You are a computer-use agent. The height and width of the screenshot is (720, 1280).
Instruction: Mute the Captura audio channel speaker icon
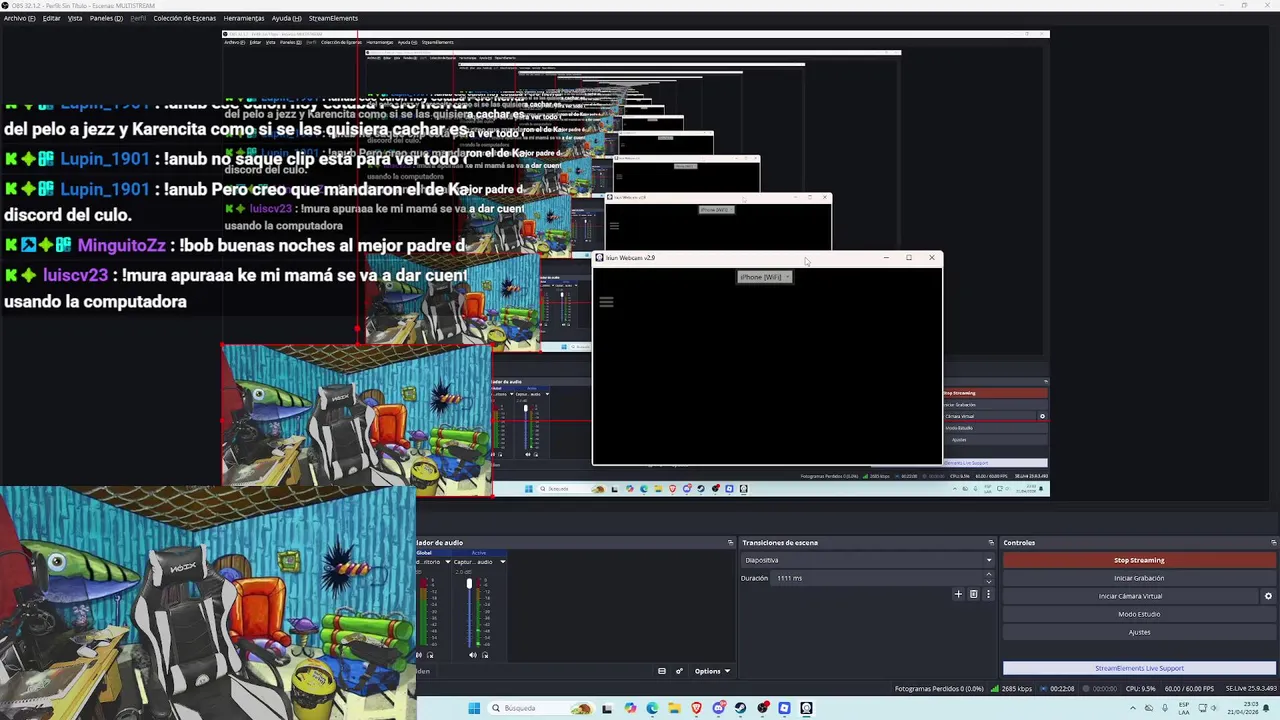(473, 655)
